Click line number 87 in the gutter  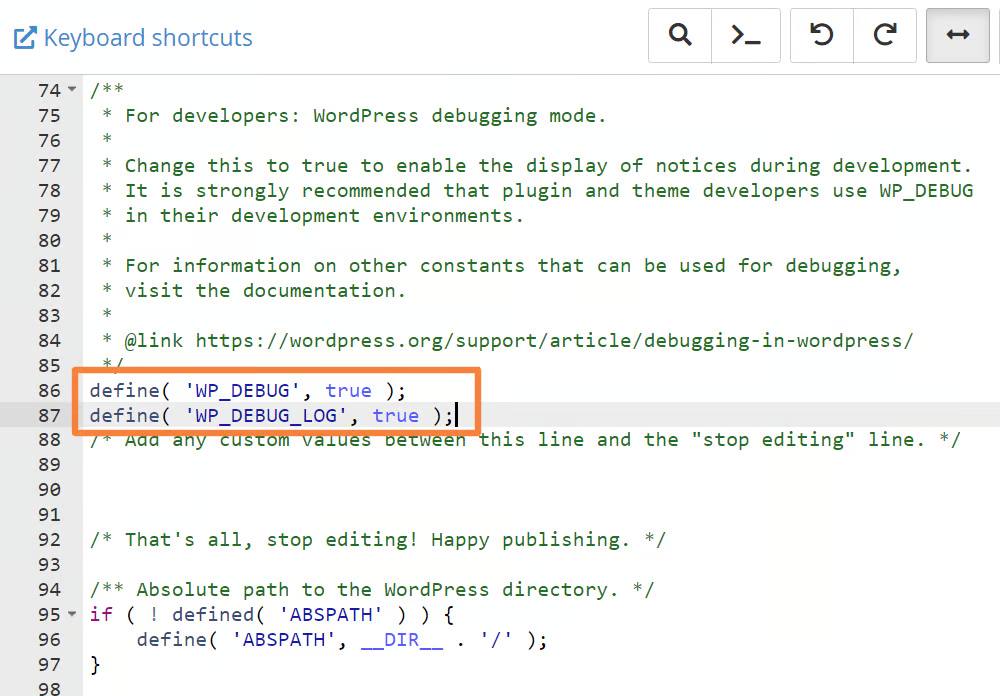tap(49, 415)
